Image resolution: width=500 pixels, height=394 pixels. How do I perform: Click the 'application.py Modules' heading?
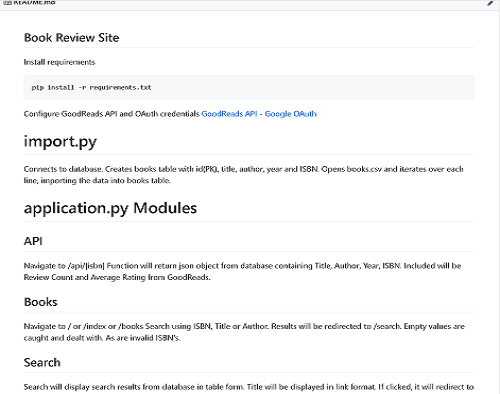pos(110,208)
